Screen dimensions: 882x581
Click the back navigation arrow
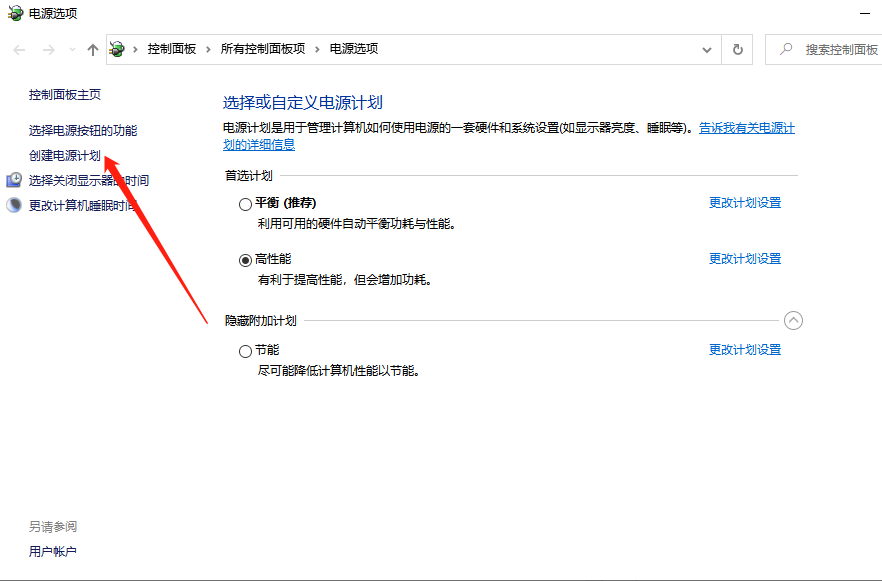[x=17, y=49]
